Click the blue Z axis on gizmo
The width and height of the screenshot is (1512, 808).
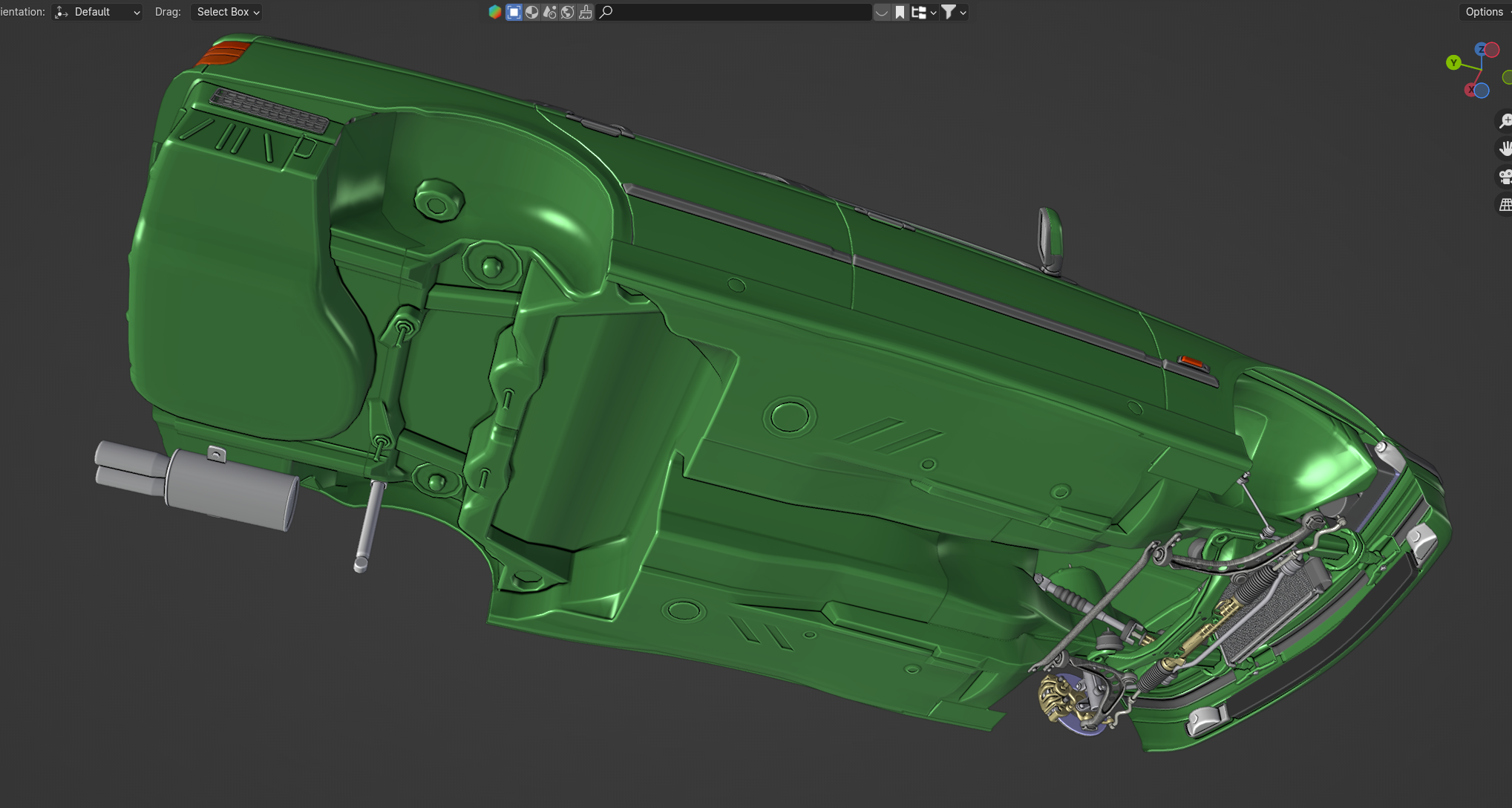(x=1480, y=50)
